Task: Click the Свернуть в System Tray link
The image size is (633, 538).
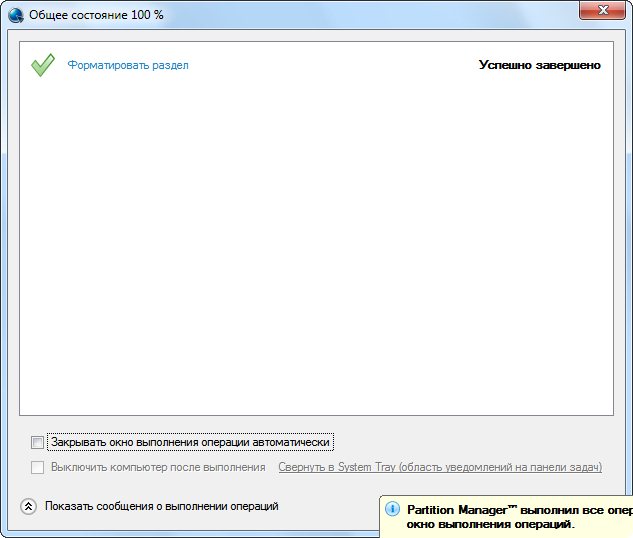Action: tap(440, 467)
